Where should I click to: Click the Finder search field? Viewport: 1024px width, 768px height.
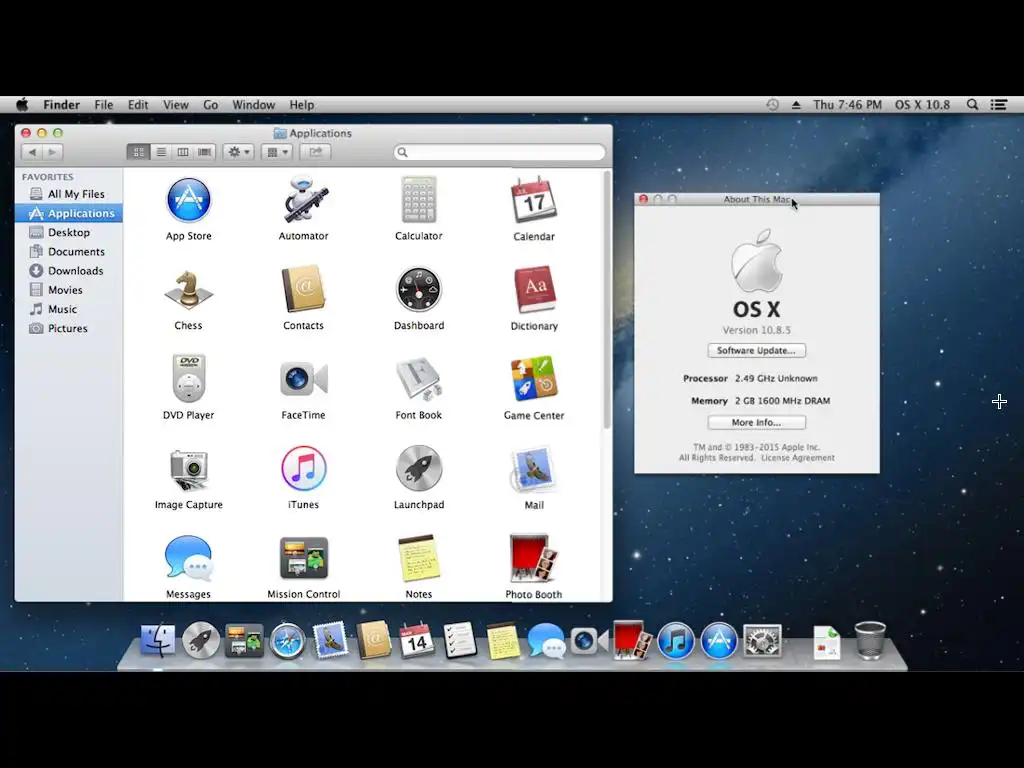click(500, 152)
